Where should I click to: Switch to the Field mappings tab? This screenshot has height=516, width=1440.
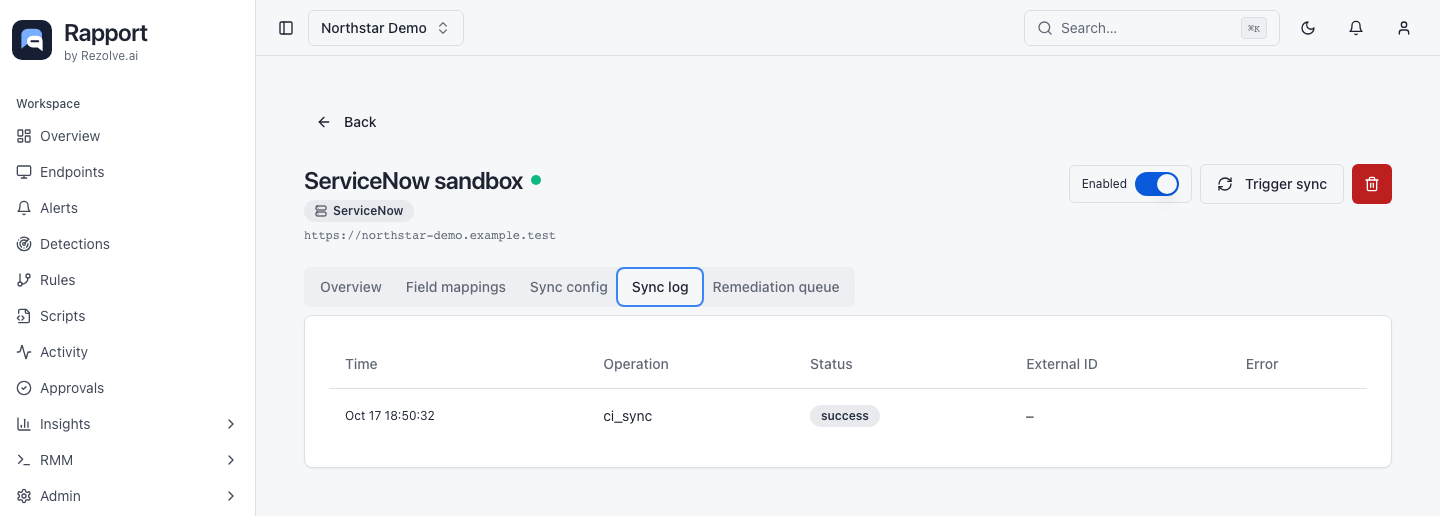456,287
